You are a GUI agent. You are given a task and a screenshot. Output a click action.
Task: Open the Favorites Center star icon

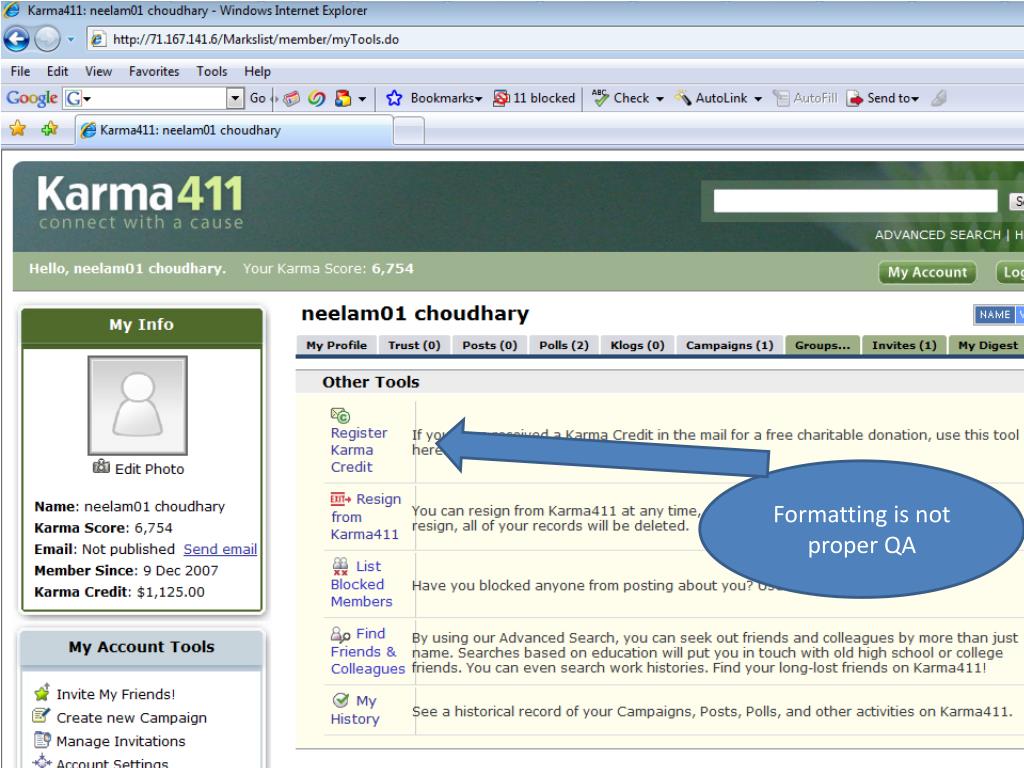point(18,129)
